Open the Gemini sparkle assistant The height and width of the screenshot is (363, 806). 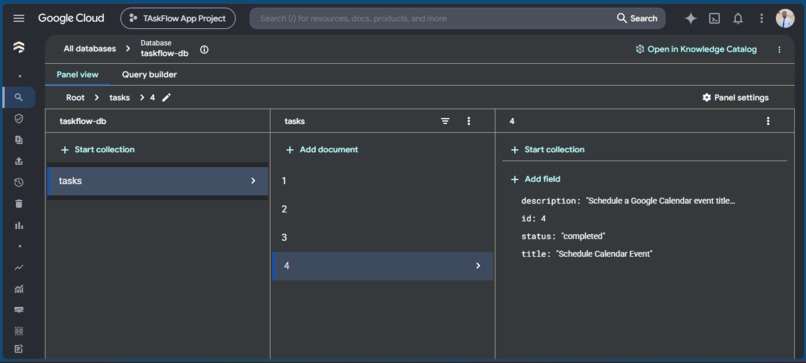[691, 19]
